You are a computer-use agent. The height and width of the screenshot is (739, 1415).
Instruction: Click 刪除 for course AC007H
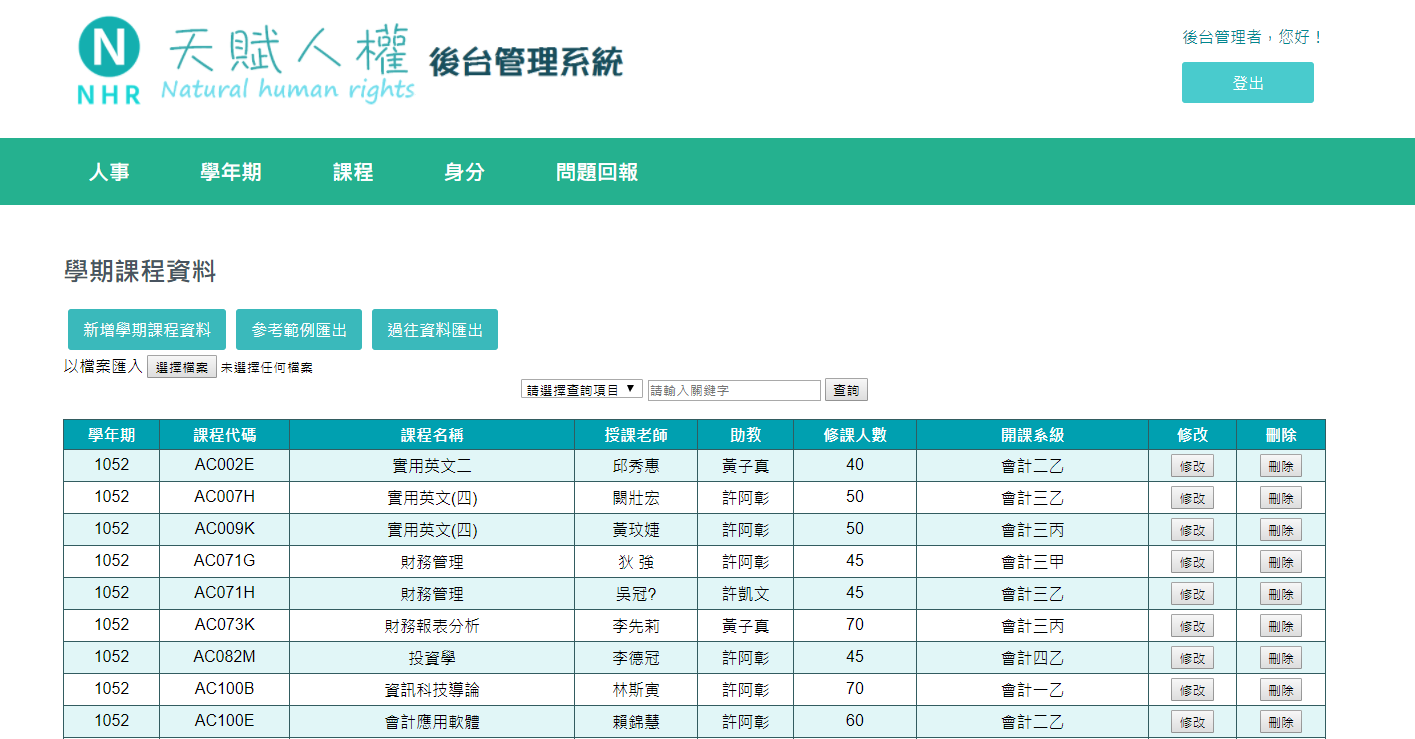(x=1280, y=498)
